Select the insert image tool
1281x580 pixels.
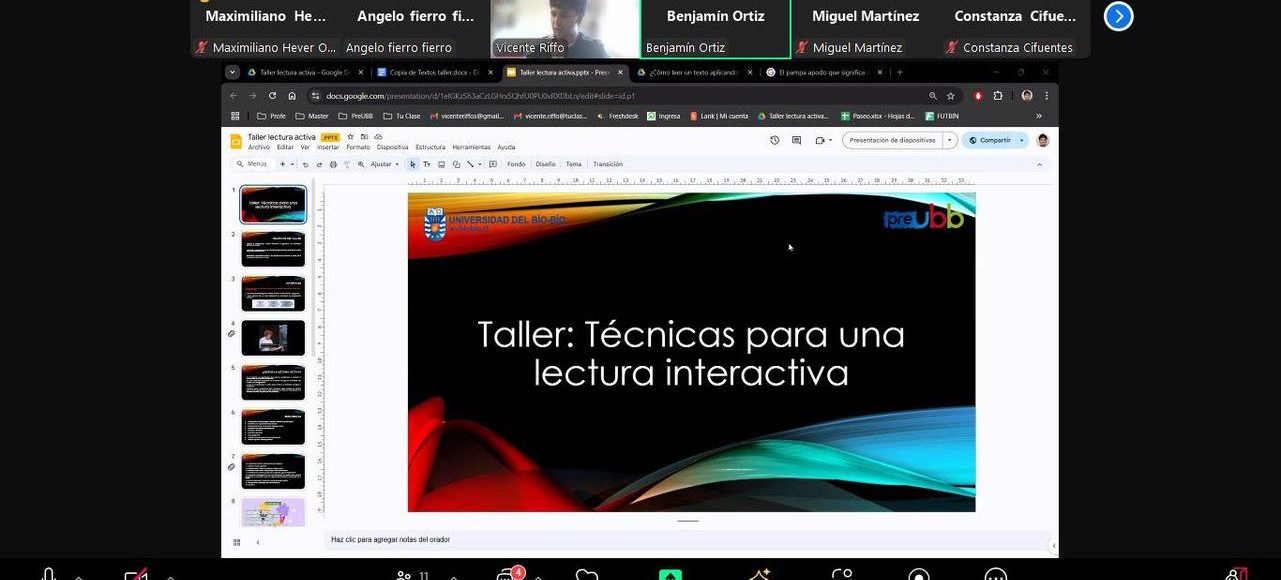coord(441,164)
